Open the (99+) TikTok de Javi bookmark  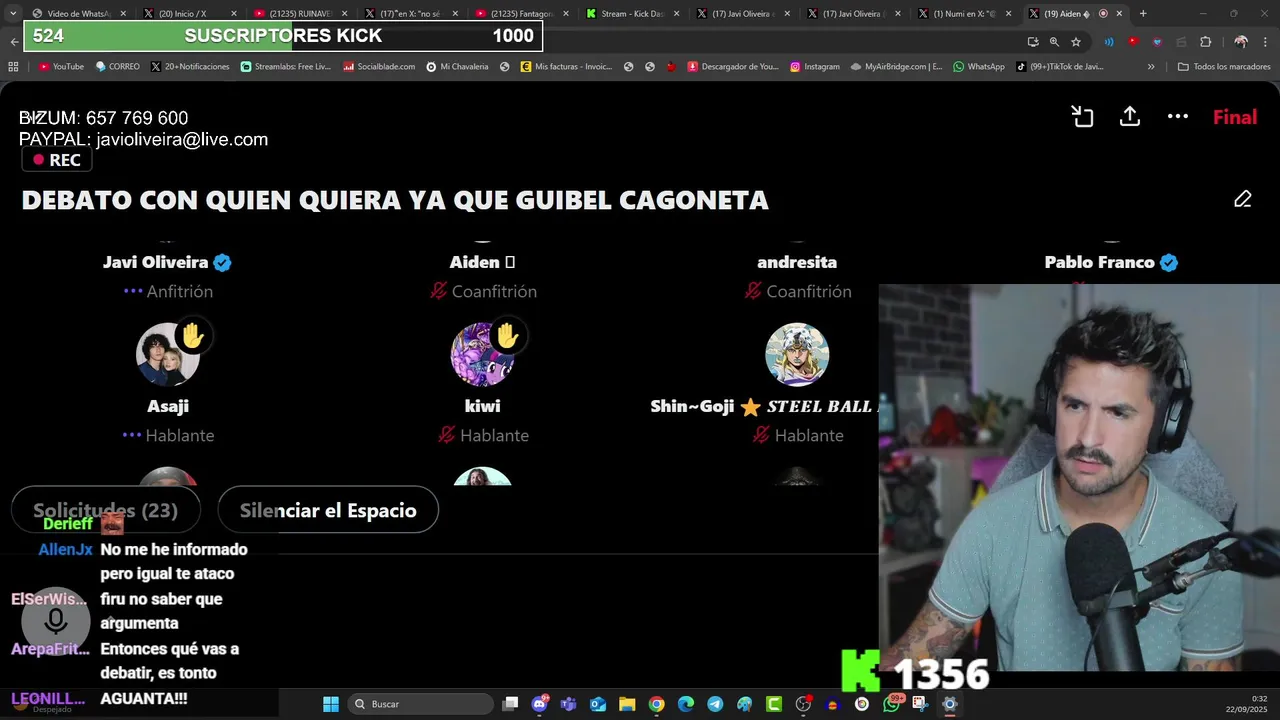[x=1059, y=67]
